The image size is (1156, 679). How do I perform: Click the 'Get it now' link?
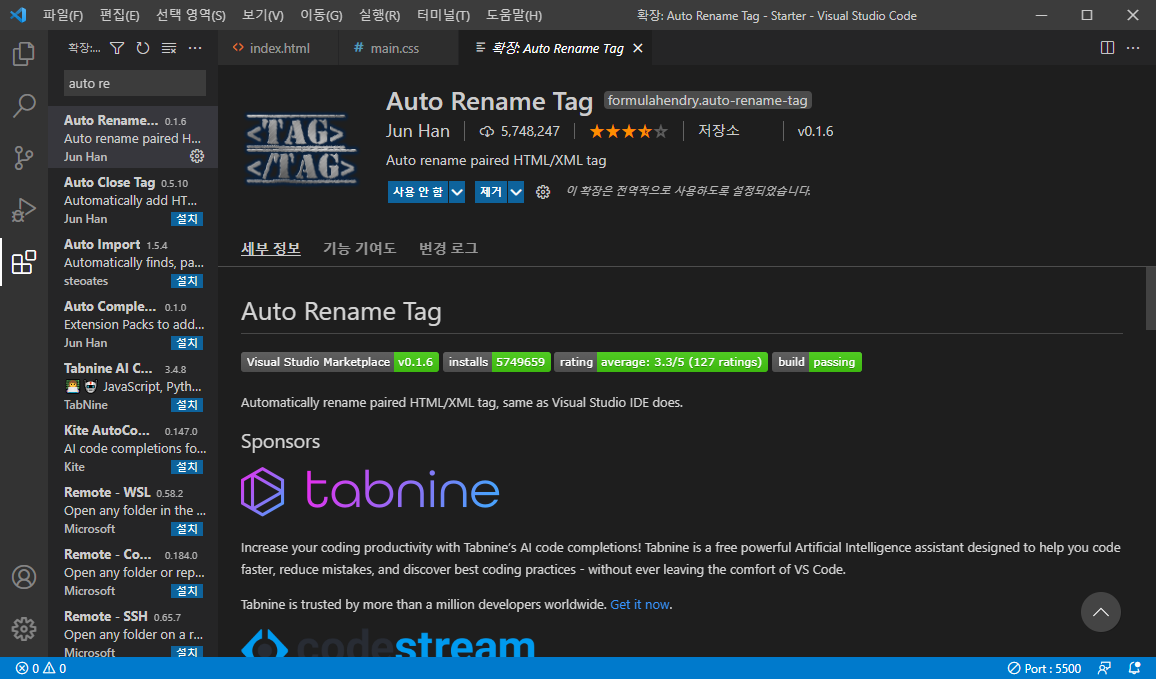[x=640, y=605]
